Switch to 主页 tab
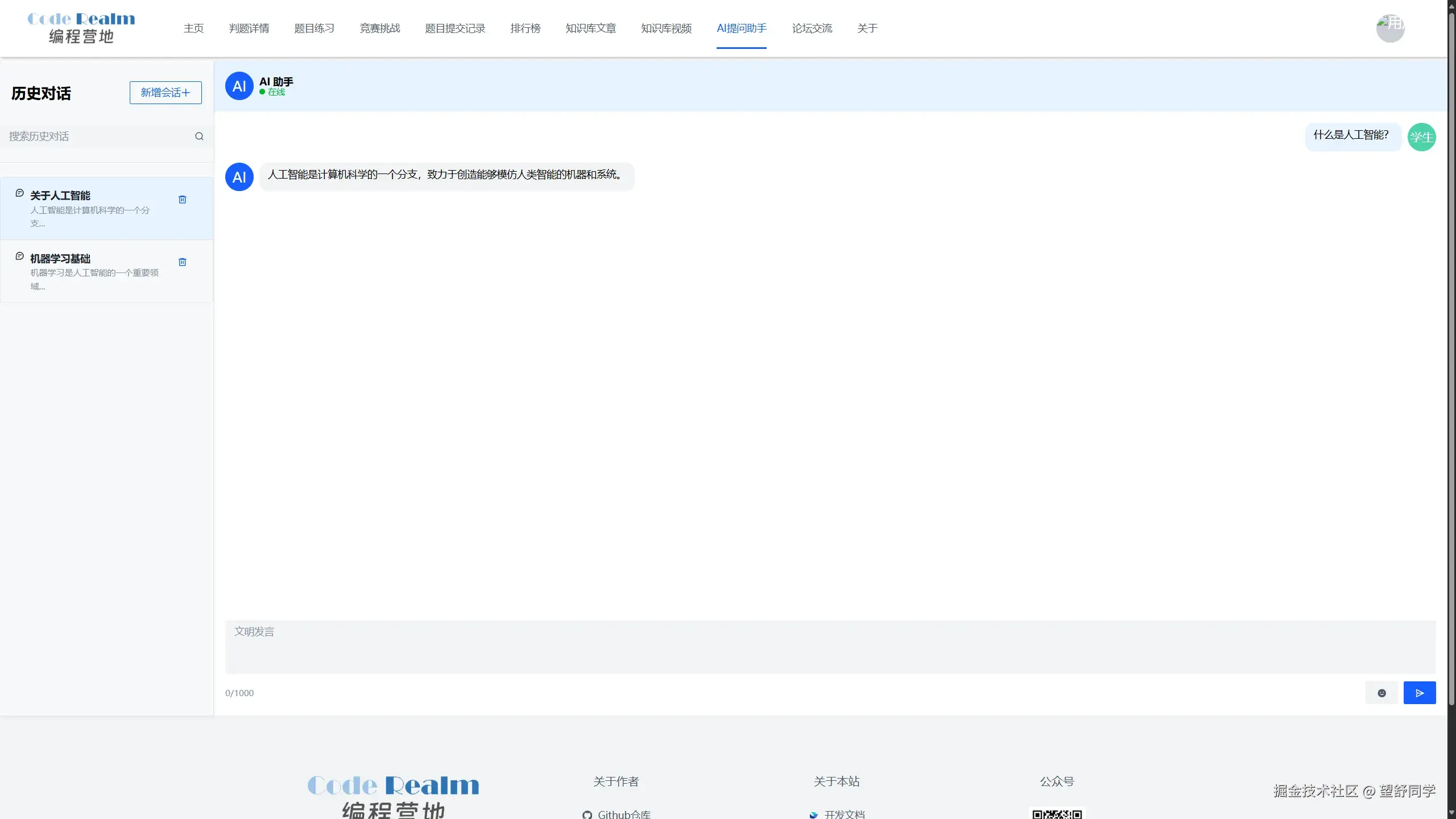Image resolution: width=1456 pixels, height=819 pixels. pyautogui.click(x=193, y=28)
